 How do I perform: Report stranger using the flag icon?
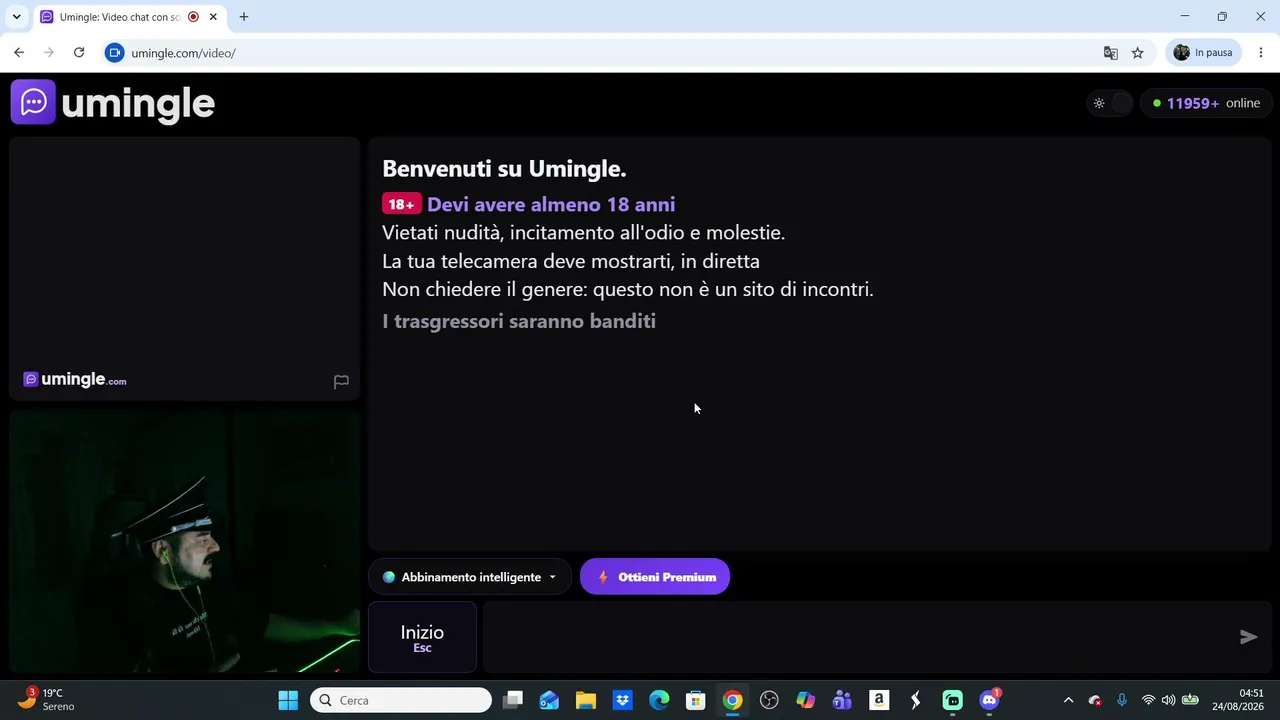341,381
